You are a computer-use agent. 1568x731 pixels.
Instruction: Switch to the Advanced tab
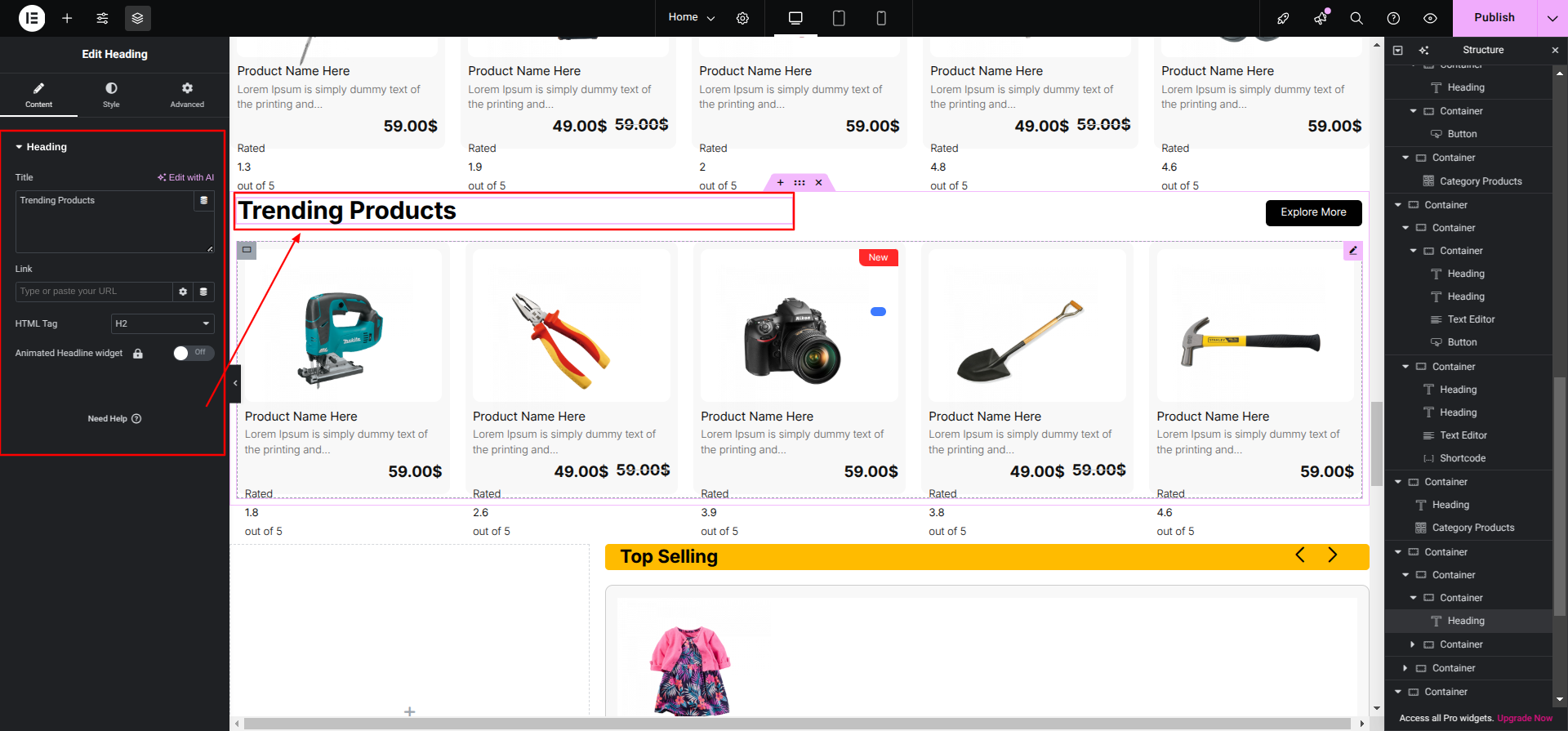pyautogui.click(x=187, y=95)
